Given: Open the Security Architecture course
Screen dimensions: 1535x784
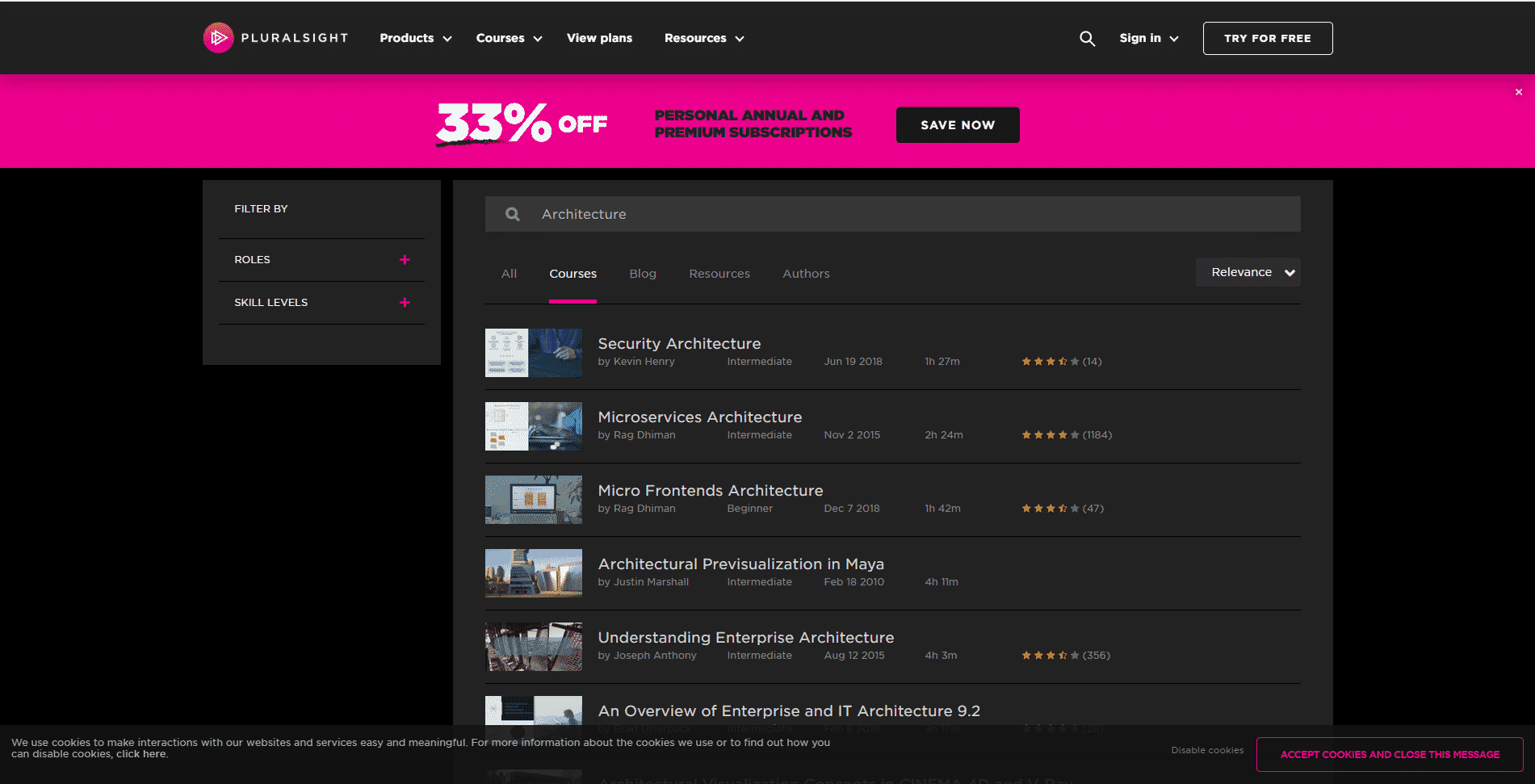Looking at the screenshot, I should point(679,344).
